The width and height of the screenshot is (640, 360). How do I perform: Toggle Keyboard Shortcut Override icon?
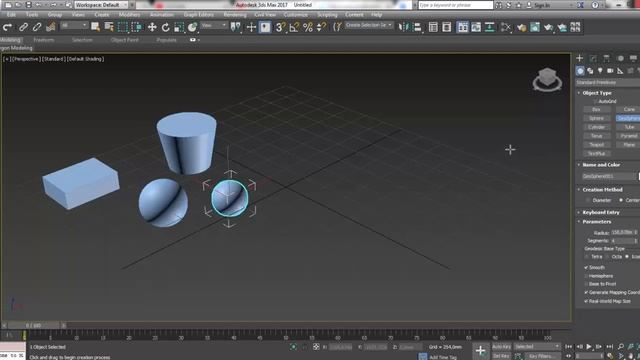click(265, 27)
